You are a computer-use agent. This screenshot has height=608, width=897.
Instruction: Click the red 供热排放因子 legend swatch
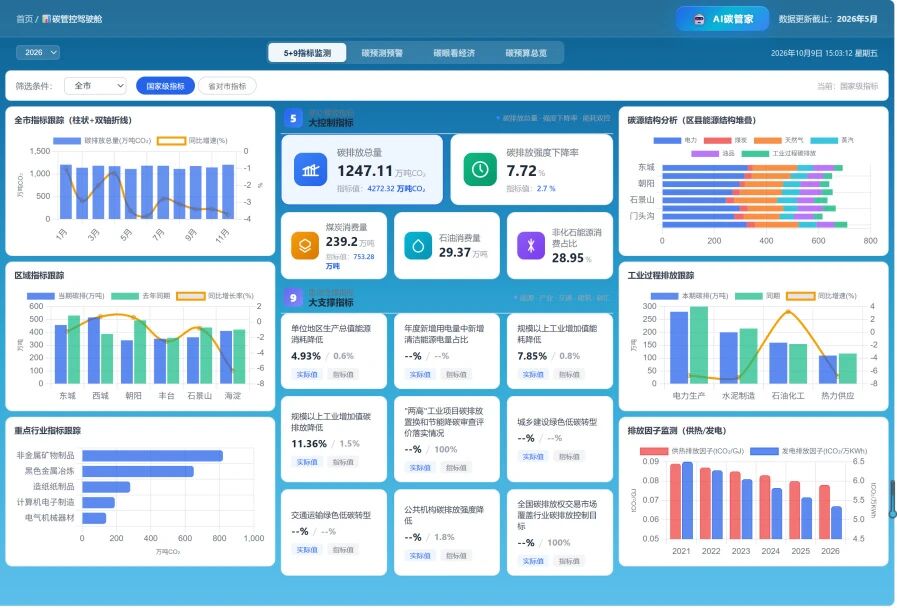pyautogui.click(x=654, y=451)
